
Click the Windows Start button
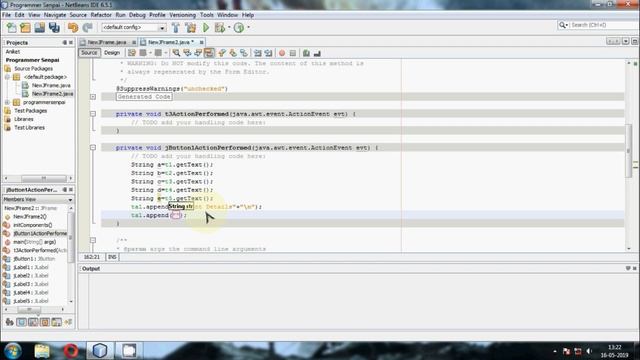pyautogui.click(x=13, y=351)
